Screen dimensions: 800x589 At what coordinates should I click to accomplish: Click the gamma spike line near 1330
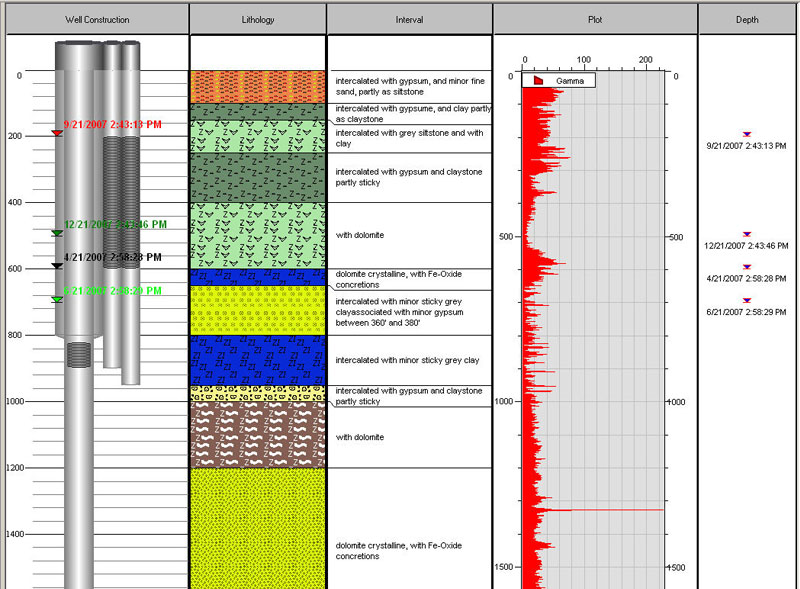[x=607, y=509]
